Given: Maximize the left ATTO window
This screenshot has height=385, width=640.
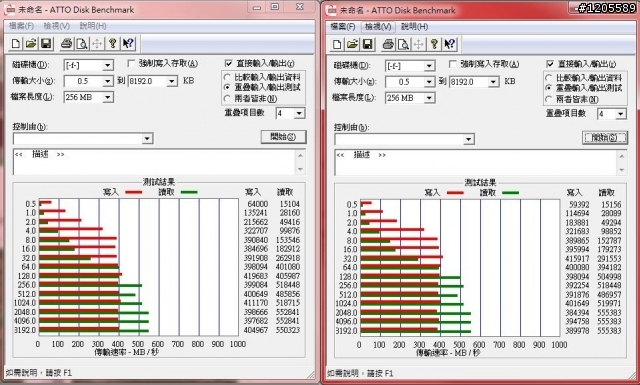Looking at the screenshot, I should pyautogui.click(x=275, y=7).
